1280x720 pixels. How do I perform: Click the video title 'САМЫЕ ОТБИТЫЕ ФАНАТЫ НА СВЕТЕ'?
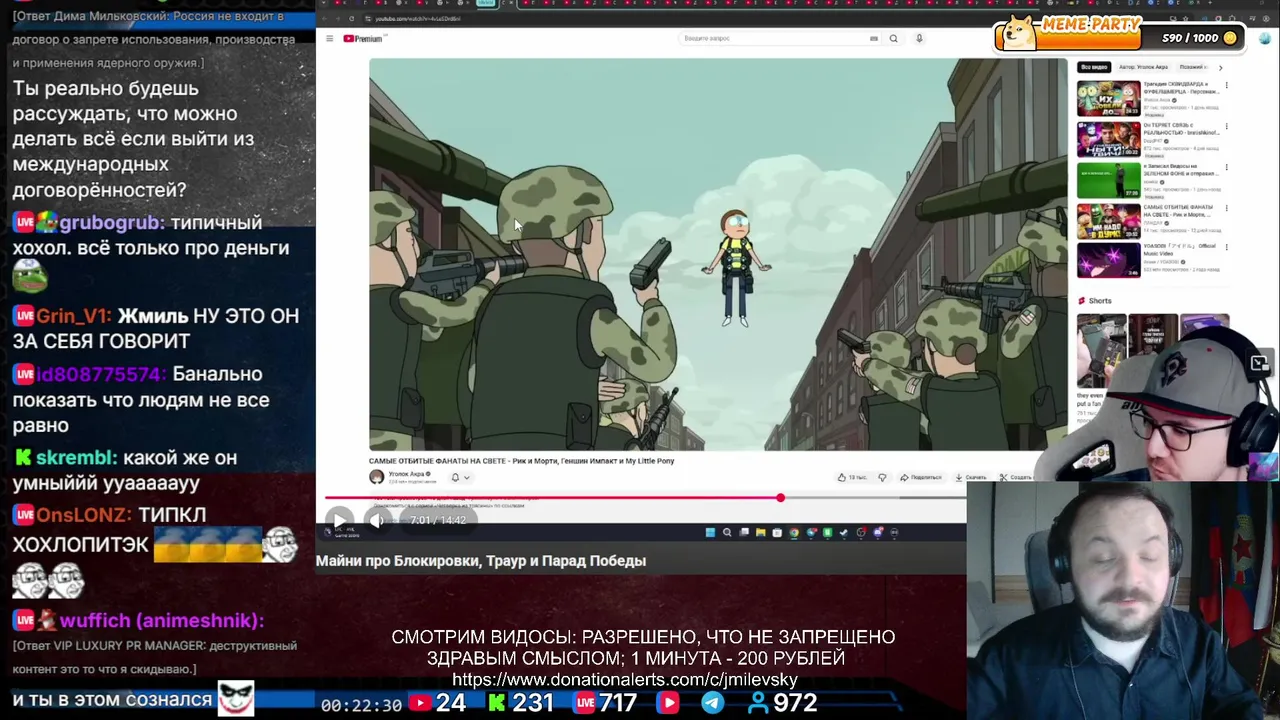tap(522, 461)
